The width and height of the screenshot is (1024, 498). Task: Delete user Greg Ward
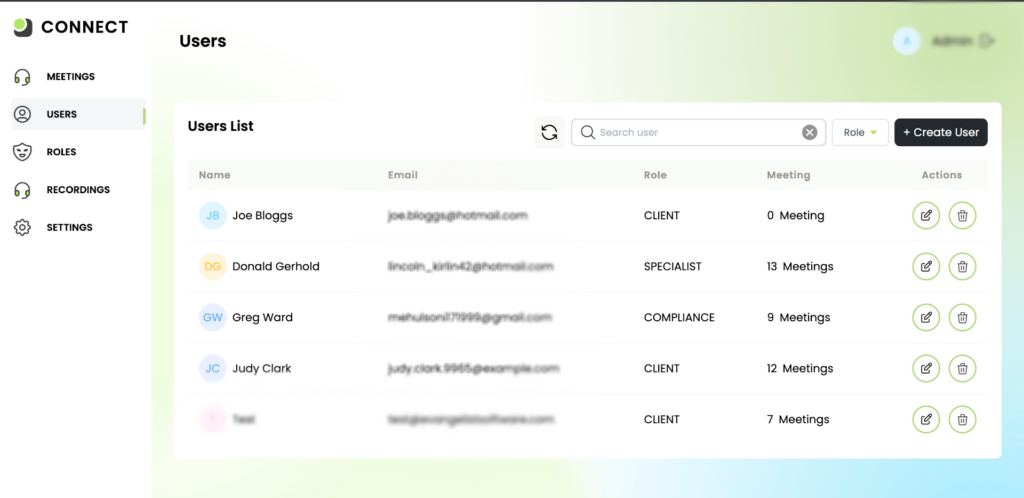962,317
